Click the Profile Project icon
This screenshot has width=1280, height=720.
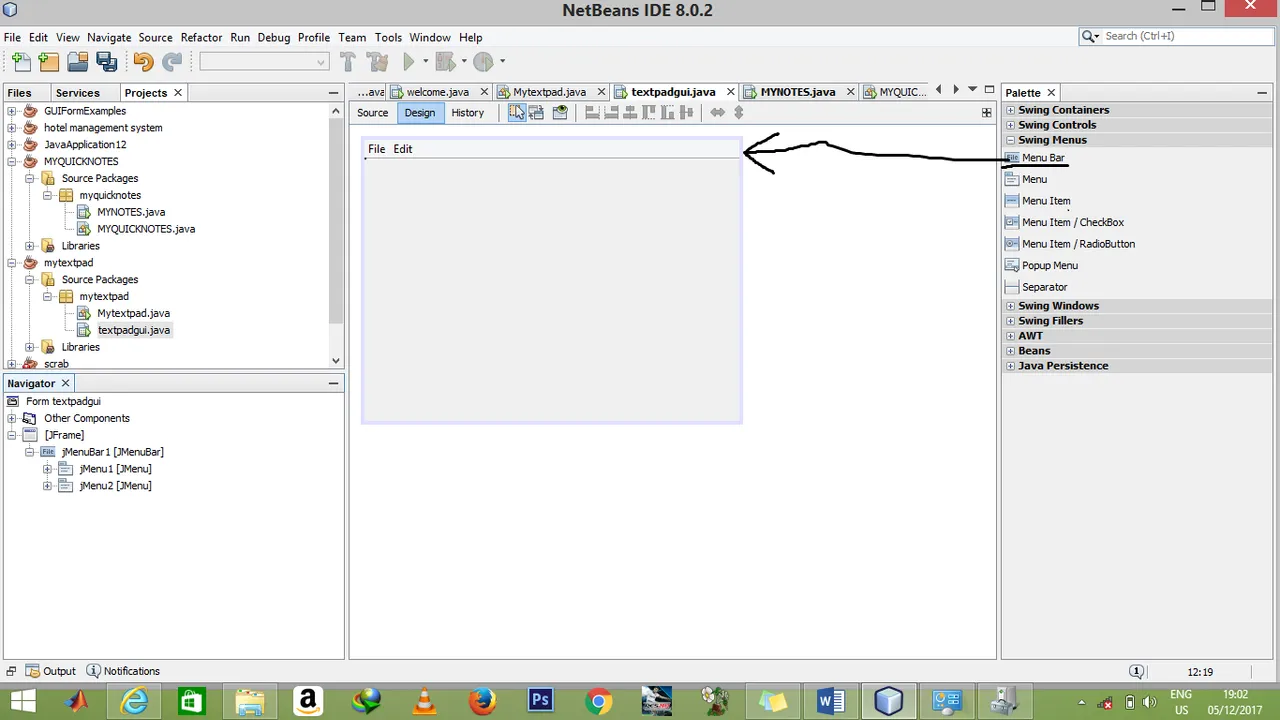pos(483,62)
